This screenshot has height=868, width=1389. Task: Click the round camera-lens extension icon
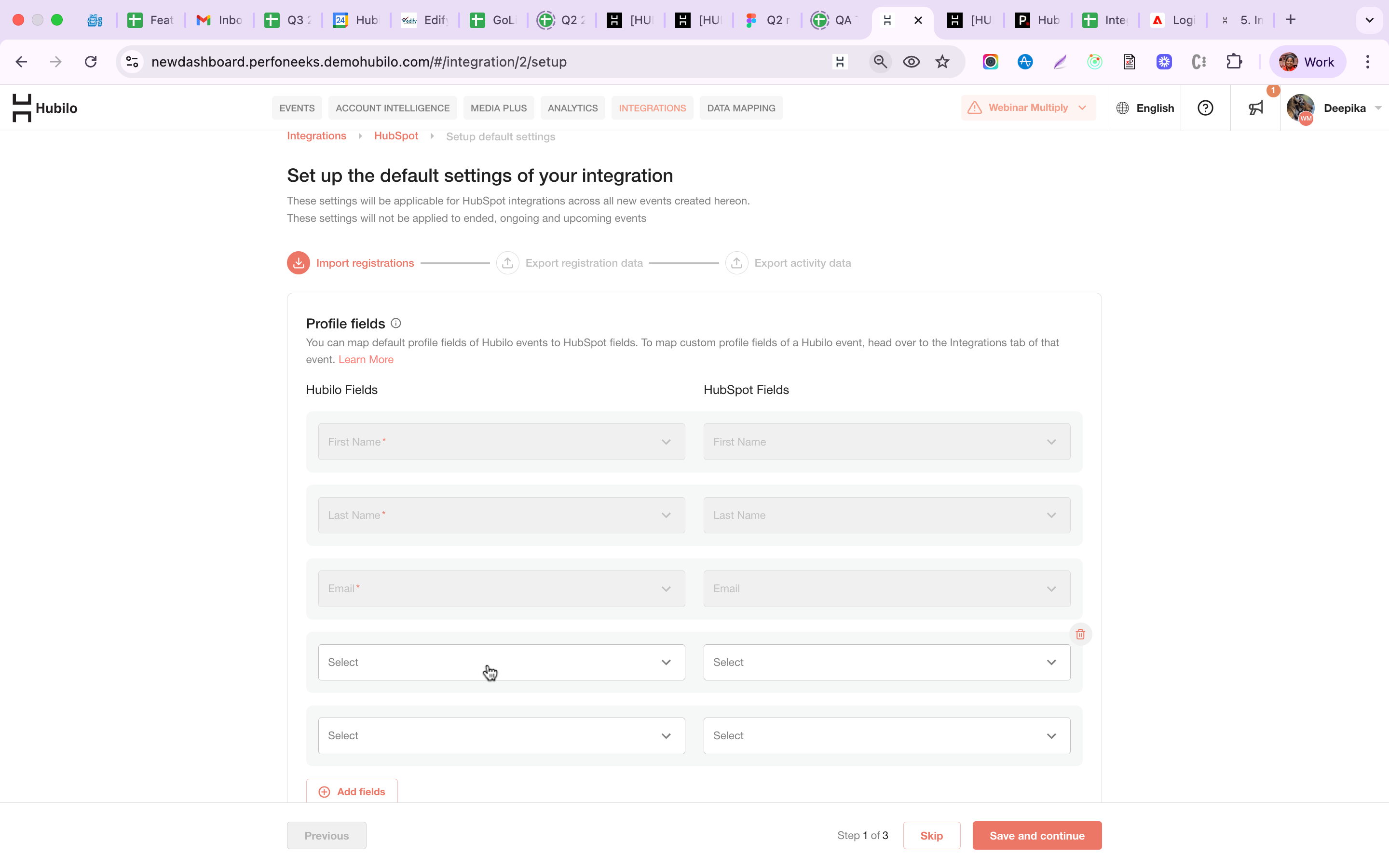[x=990, y=62]
